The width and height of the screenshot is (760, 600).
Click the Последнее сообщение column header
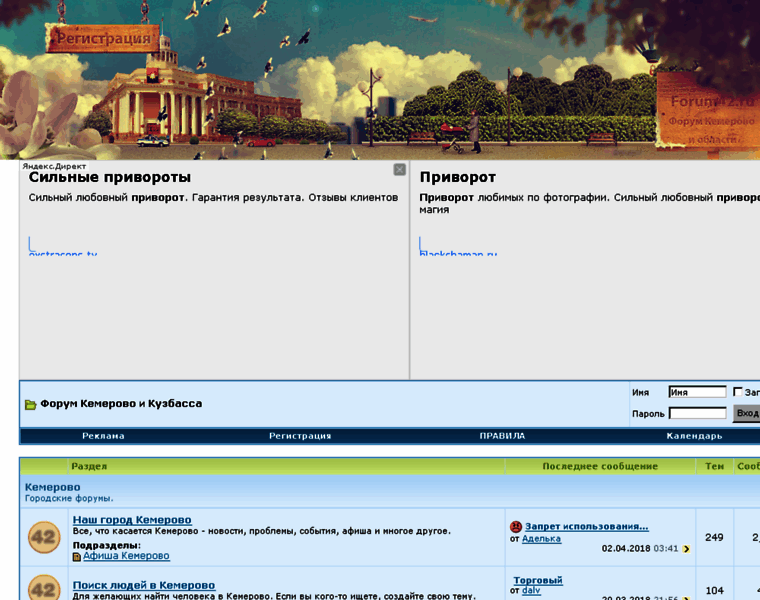[600, 466]
